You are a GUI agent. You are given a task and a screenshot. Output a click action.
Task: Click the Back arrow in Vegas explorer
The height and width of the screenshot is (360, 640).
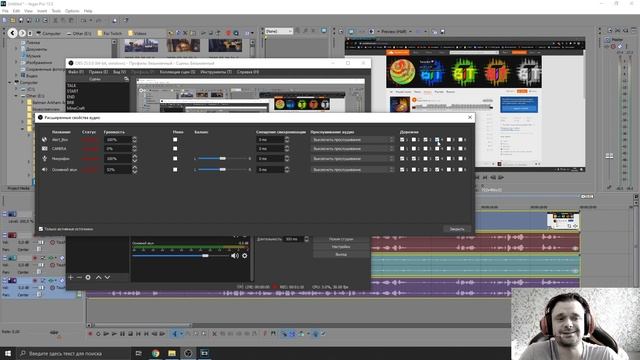click(x=12, y=33)
